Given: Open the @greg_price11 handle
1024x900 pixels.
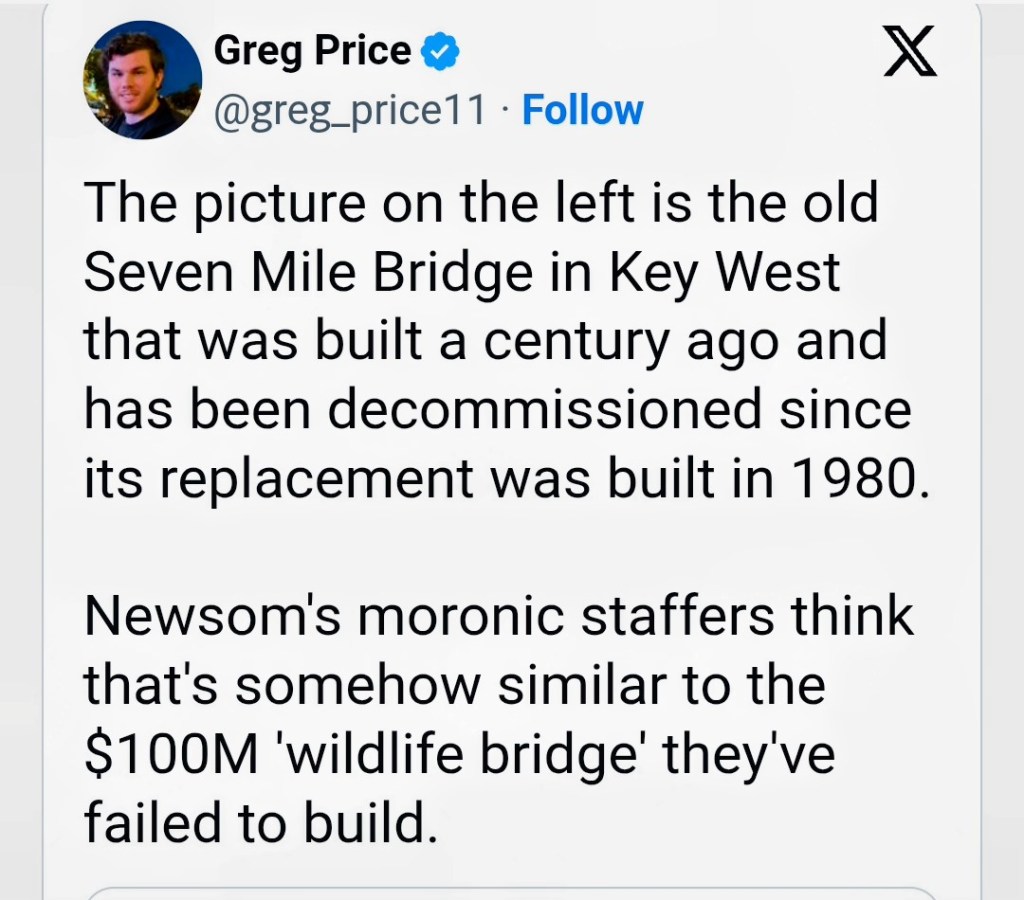Looking at the screenshot, I should [350, 110].
